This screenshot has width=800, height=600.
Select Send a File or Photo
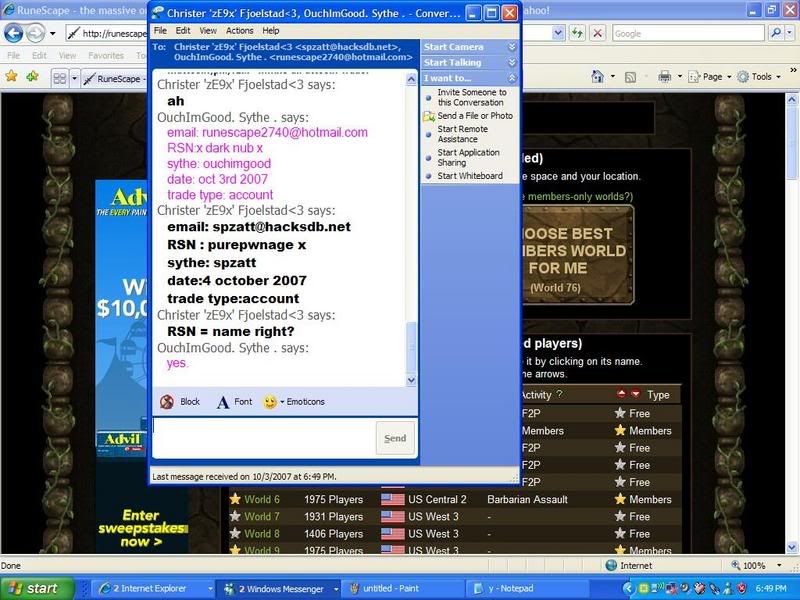(468, 116)
